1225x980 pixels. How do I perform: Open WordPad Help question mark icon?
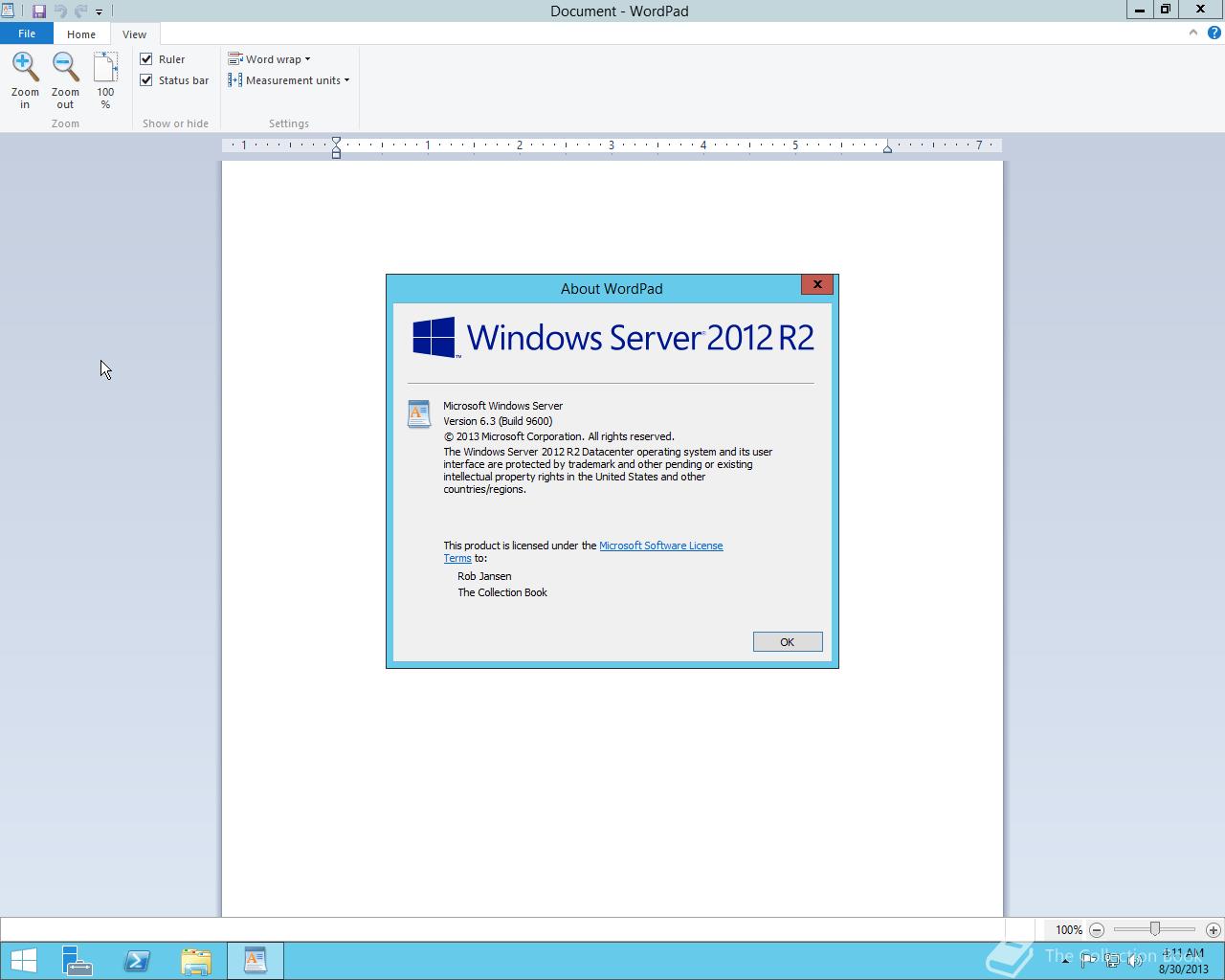1214,33
